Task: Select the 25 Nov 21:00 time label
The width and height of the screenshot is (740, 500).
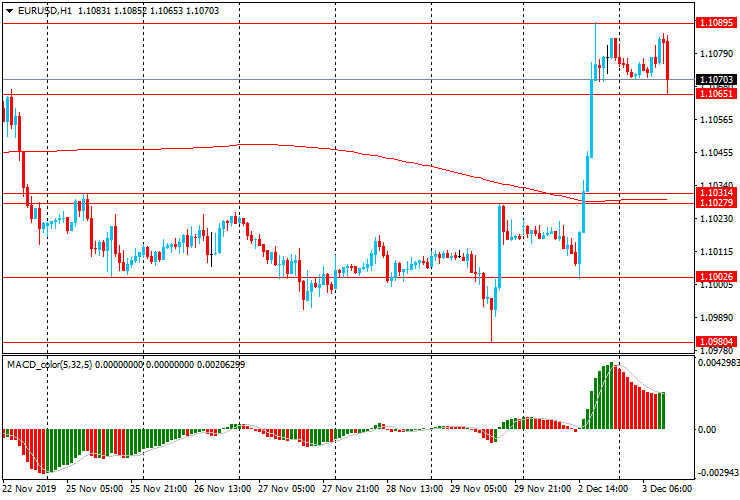Action: click(x=159, y=488)
